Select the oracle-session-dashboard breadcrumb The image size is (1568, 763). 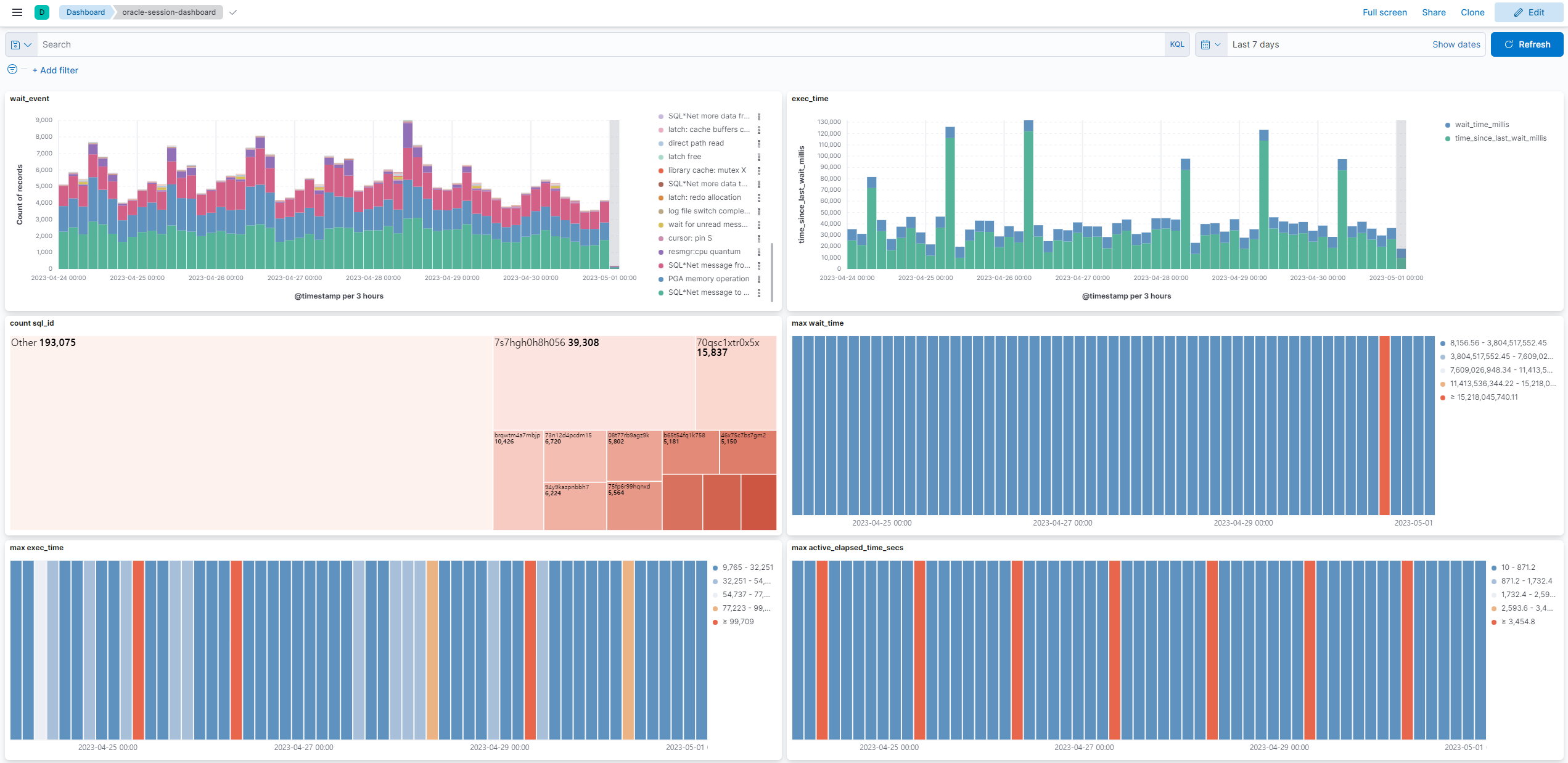pyautogui.click(x=168, y=12)
